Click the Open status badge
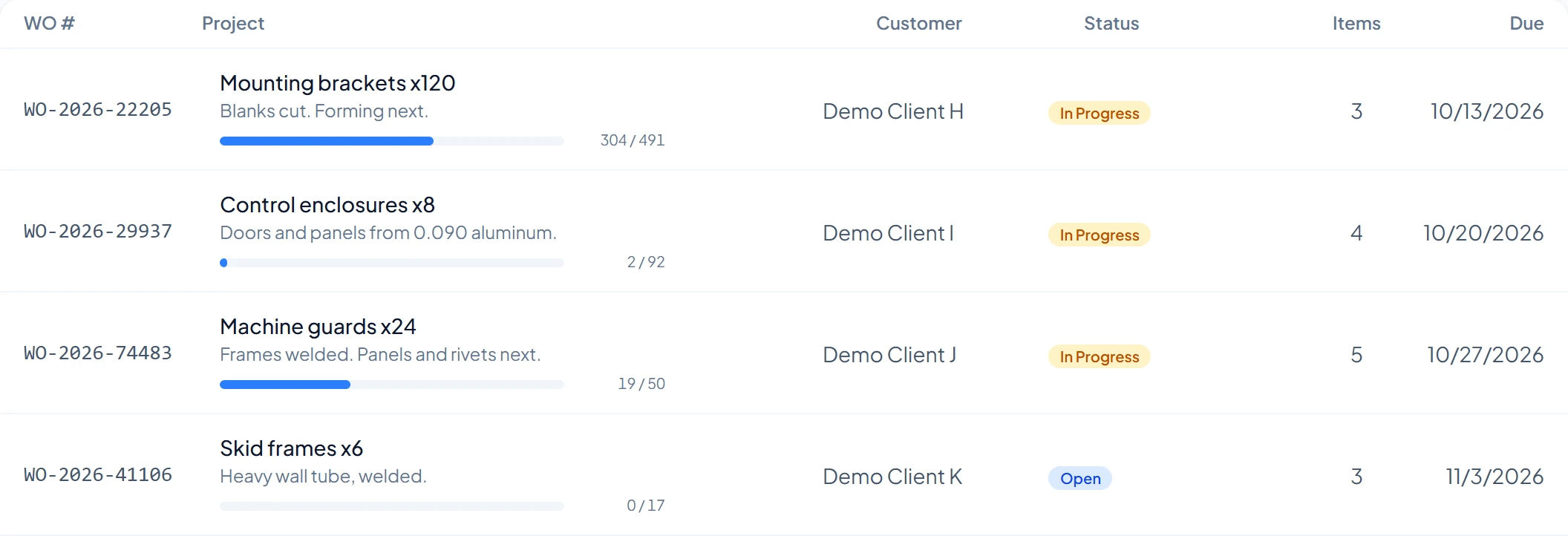This screenshot has width=1568, height=536. pos(1080,478)
